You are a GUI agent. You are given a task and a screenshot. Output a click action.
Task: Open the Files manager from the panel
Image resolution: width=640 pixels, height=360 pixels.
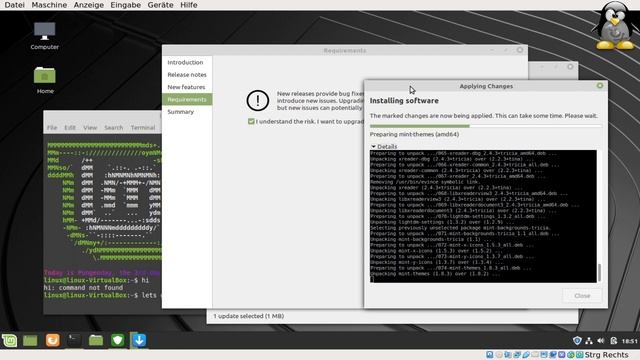point(96,340)
